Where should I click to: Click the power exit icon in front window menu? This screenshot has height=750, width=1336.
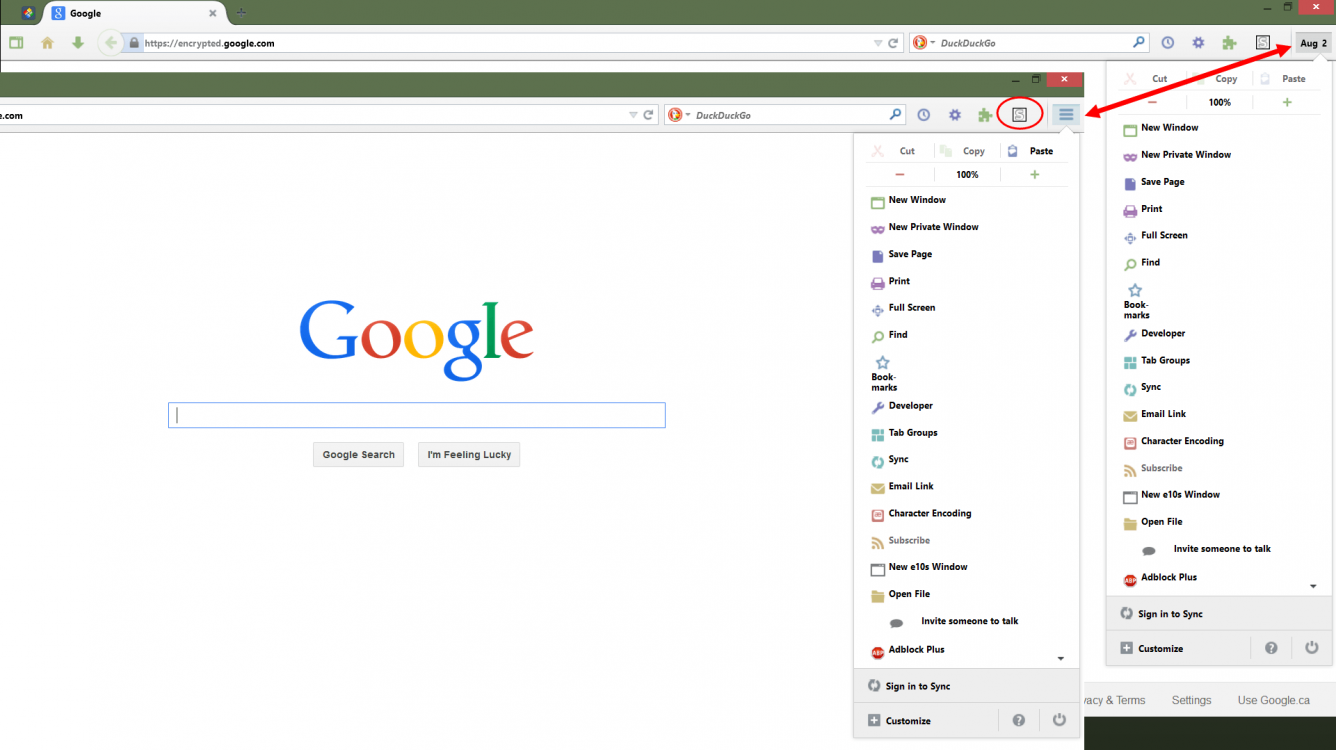(1059, 720)
